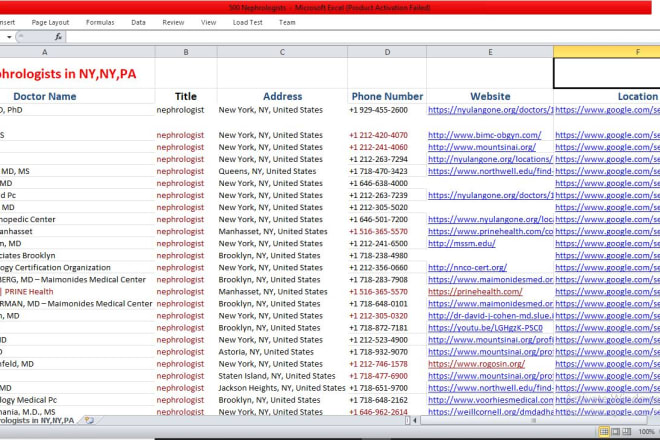Open the Data ribbon tab
Viewport: 660px width, 440px height.
pos(138,22)
